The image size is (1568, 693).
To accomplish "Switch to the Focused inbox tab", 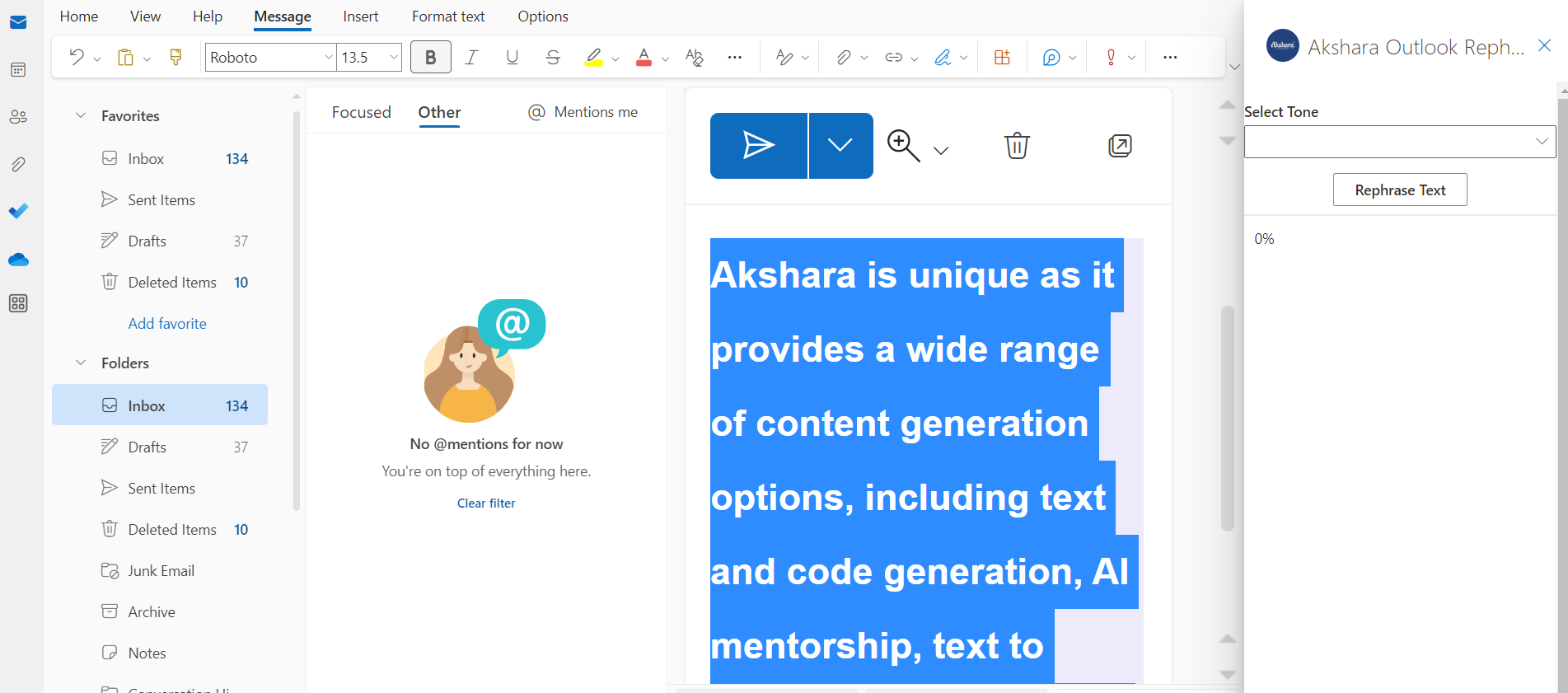I will (361, 112).
